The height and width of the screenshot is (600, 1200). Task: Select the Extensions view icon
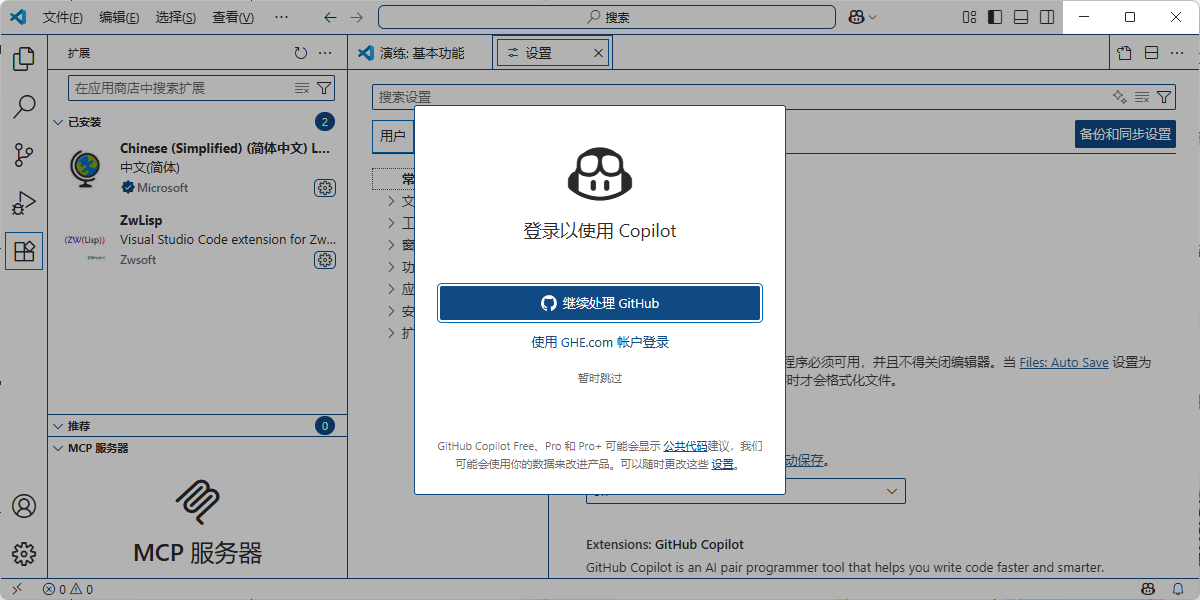coord(24,251)
